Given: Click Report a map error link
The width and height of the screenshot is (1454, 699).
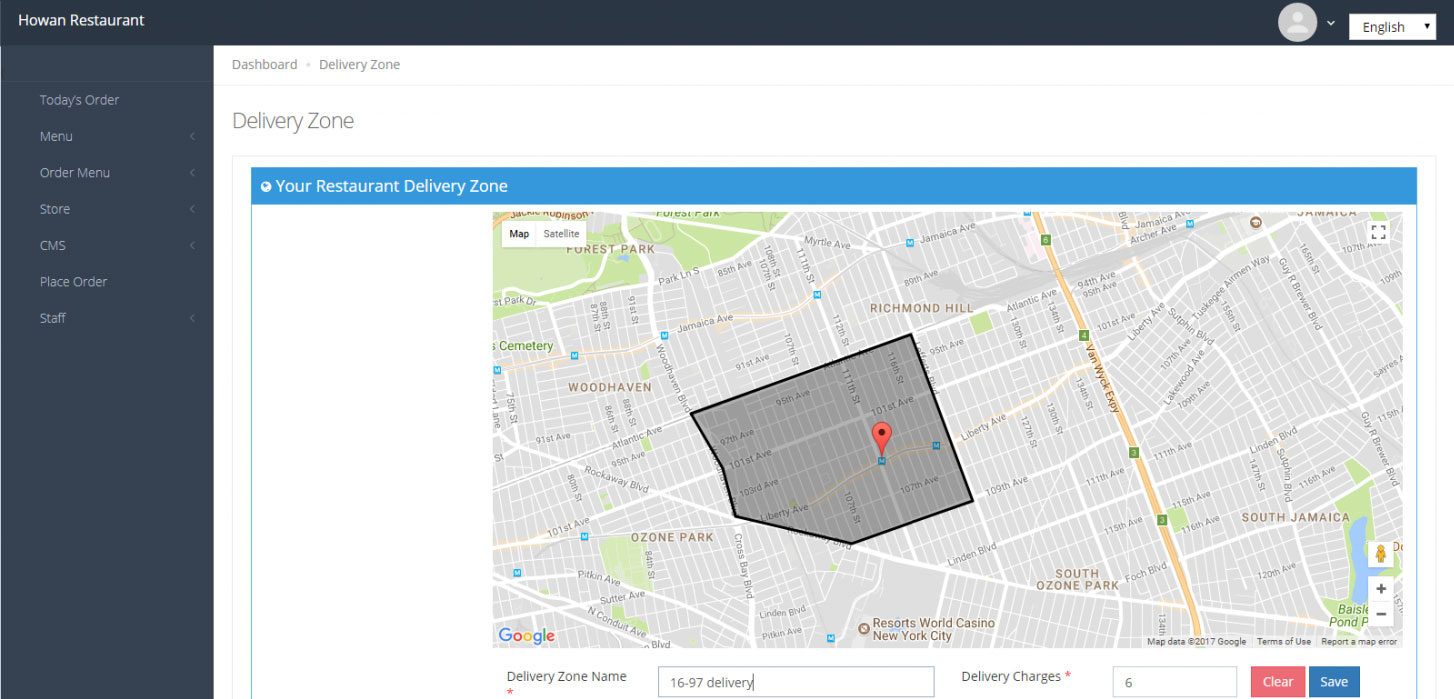Looking at the screenshot, I should coord(1359,642).
